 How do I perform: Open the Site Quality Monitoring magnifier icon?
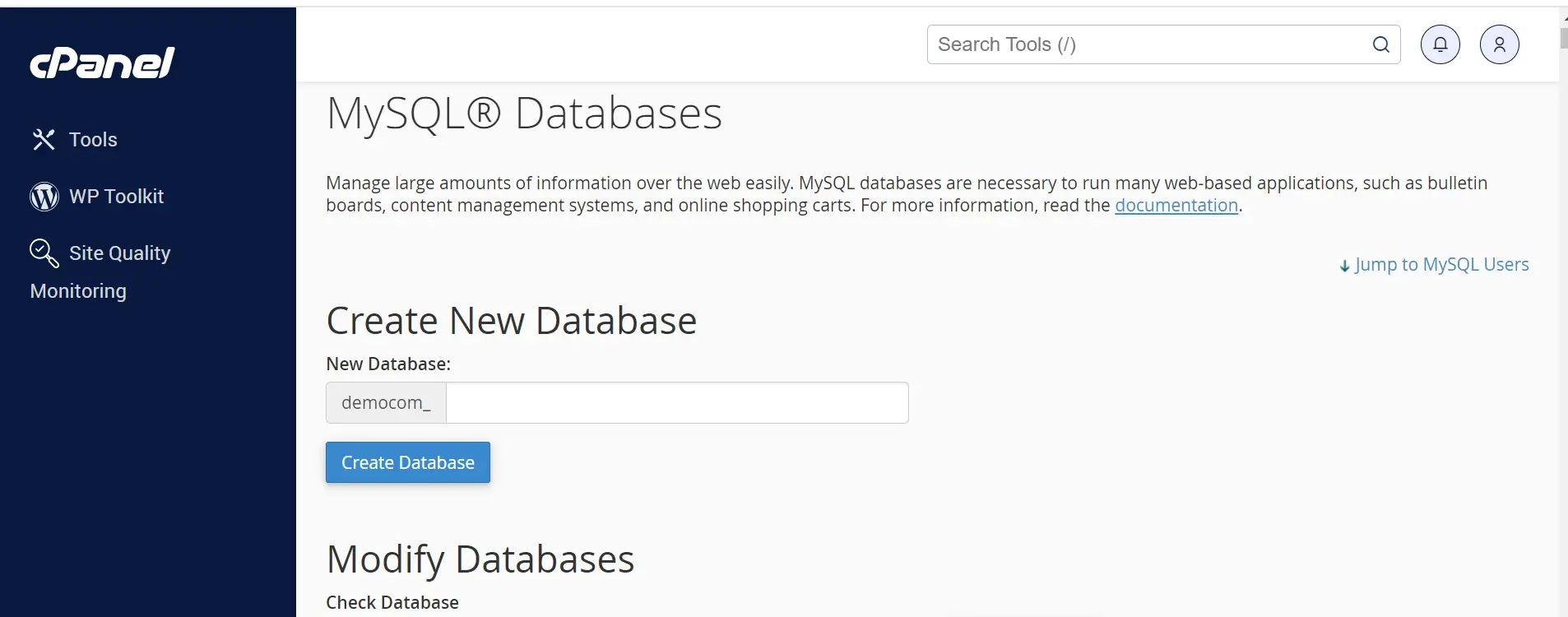[44, 253]
